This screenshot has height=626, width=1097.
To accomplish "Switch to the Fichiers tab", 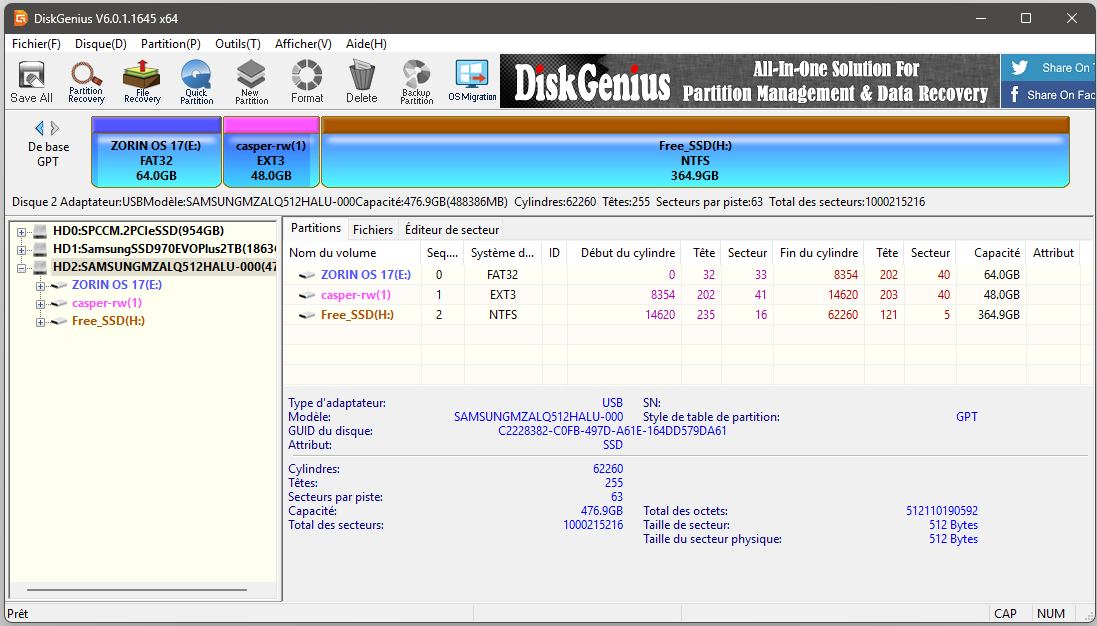I will click(373, 229).
